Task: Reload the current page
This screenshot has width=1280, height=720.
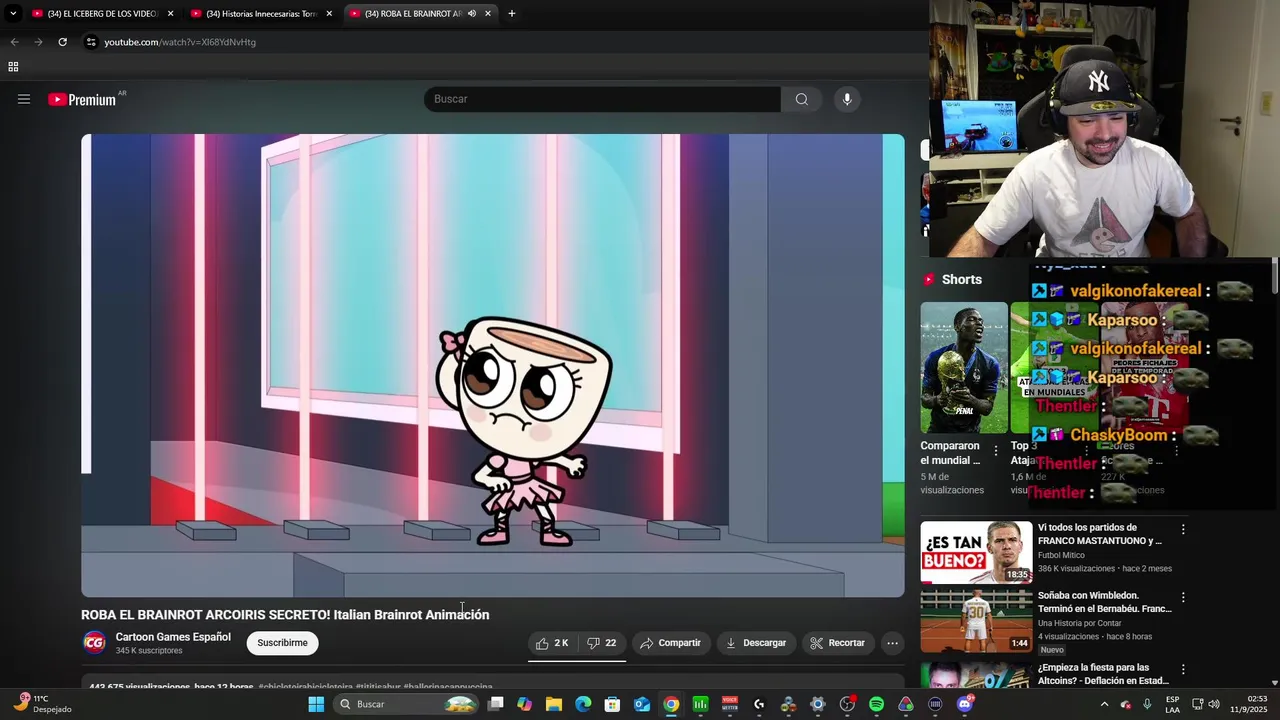Action: (x=62, y=42)
